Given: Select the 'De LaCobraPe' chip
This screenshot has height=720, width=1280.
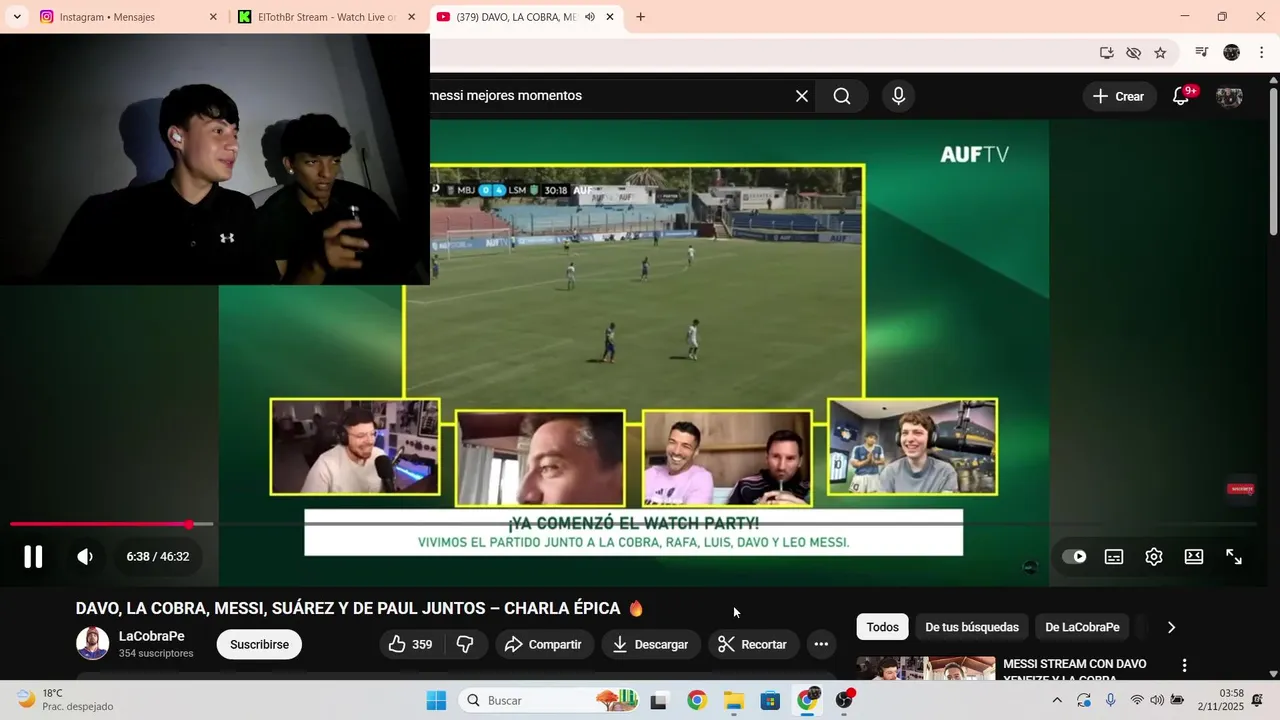Looking at the screenshot, I should click(x=1082, y=627).
